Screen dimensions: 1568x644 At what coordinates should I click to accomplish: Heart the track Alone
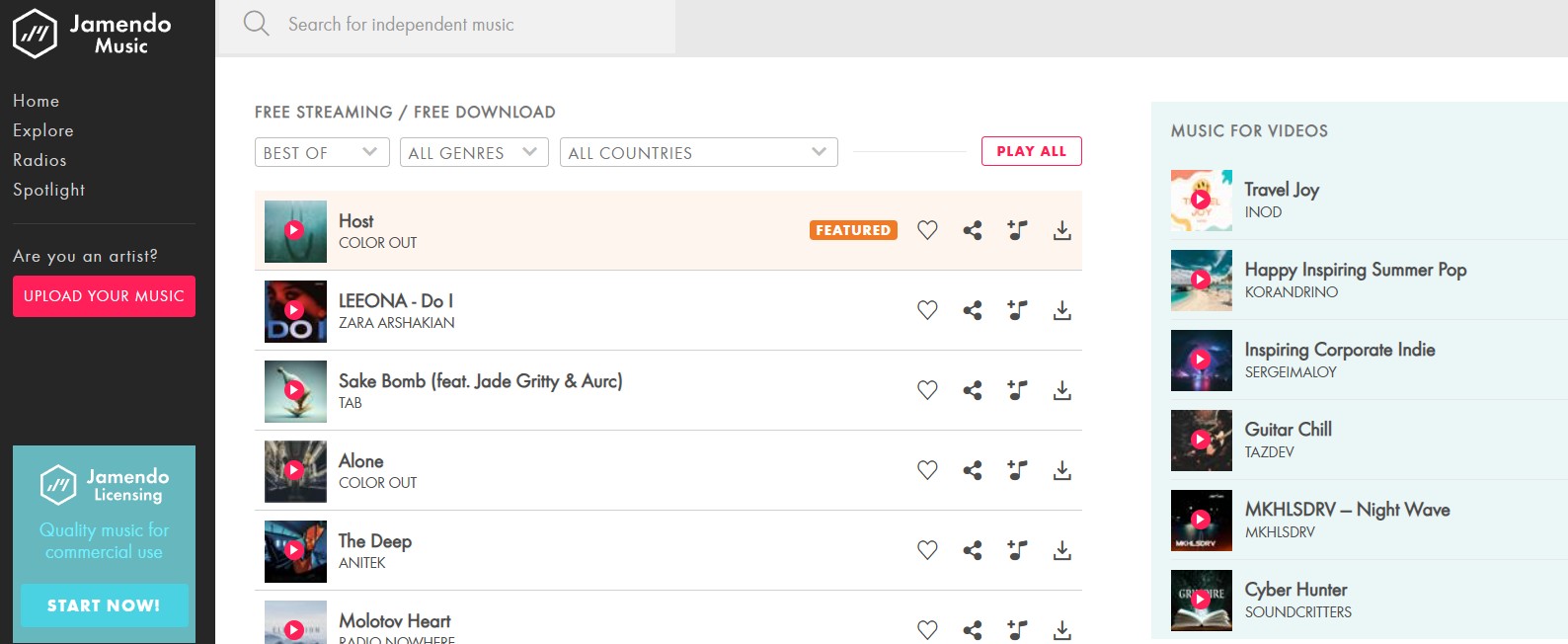927,470
